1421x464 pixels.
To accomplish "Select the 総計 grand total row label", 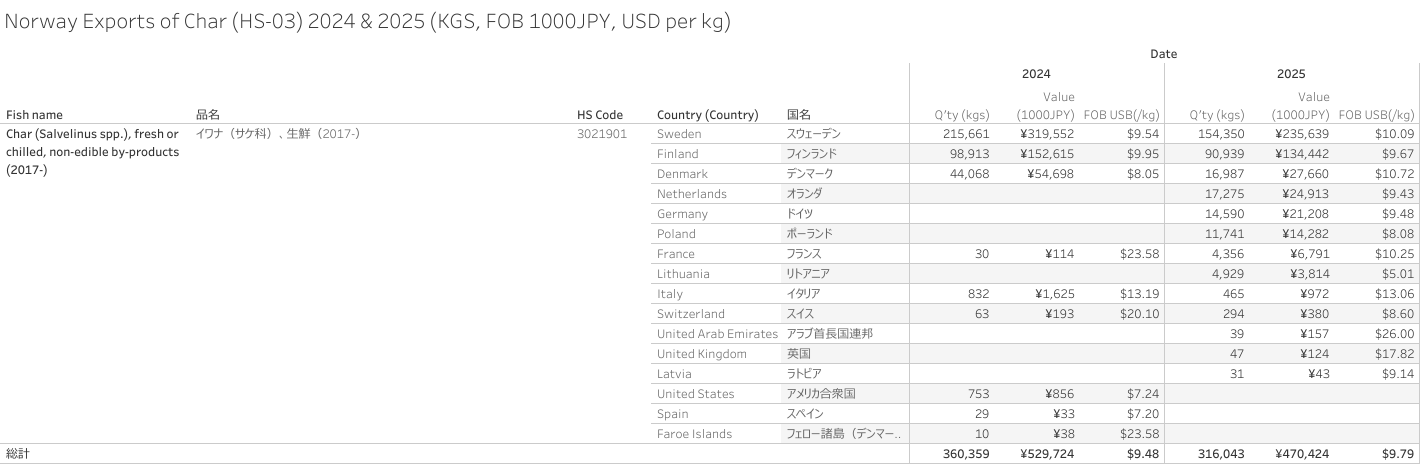I will (18, 454).
